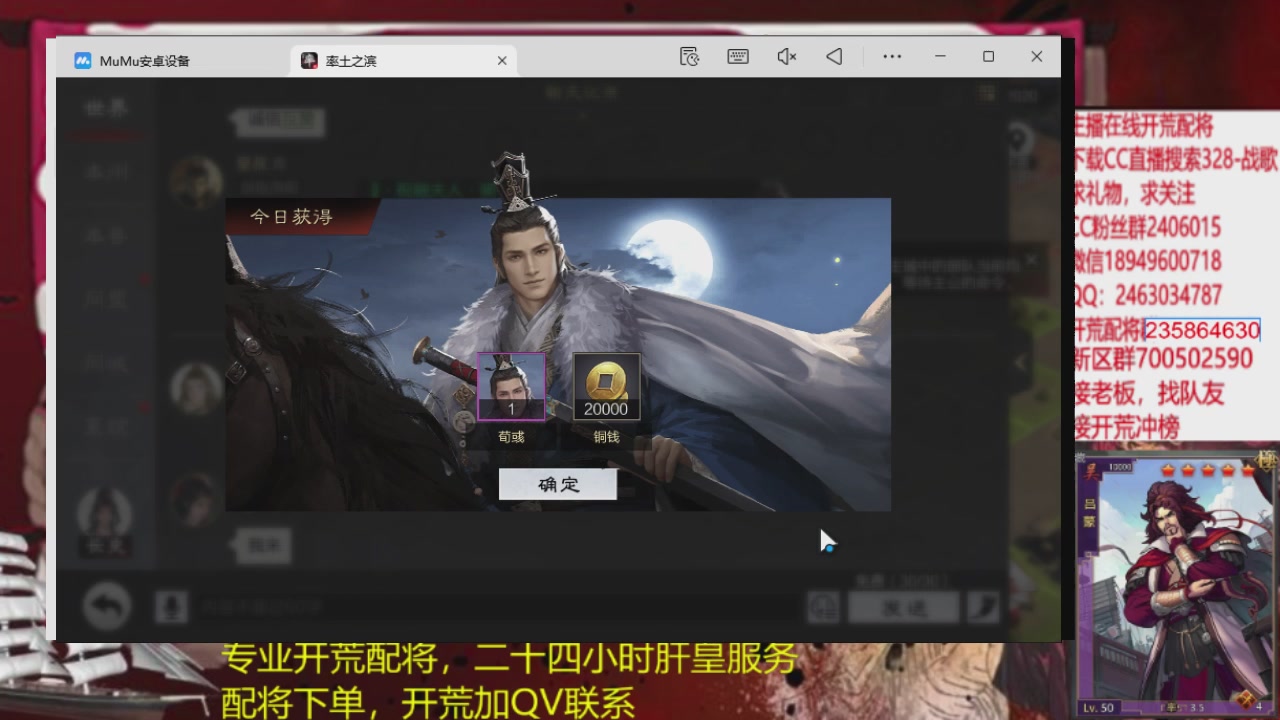Viewport: 1280px width, 720px height.
Task: Dismiss the dimmed notification with the X
Action: (x=1031, y=259)
